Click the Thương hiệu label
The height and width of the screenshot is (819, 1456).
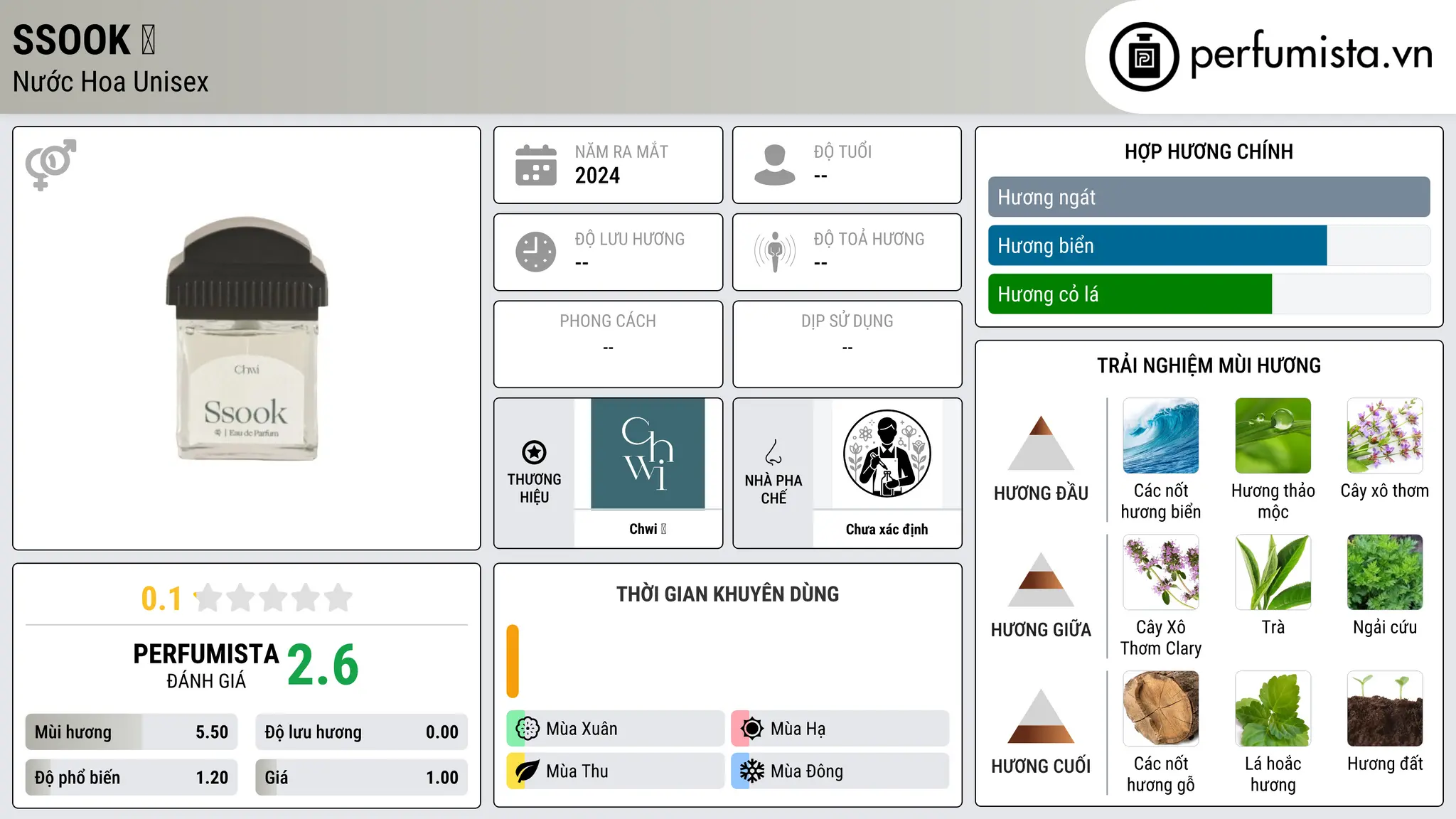pos(534,488)
